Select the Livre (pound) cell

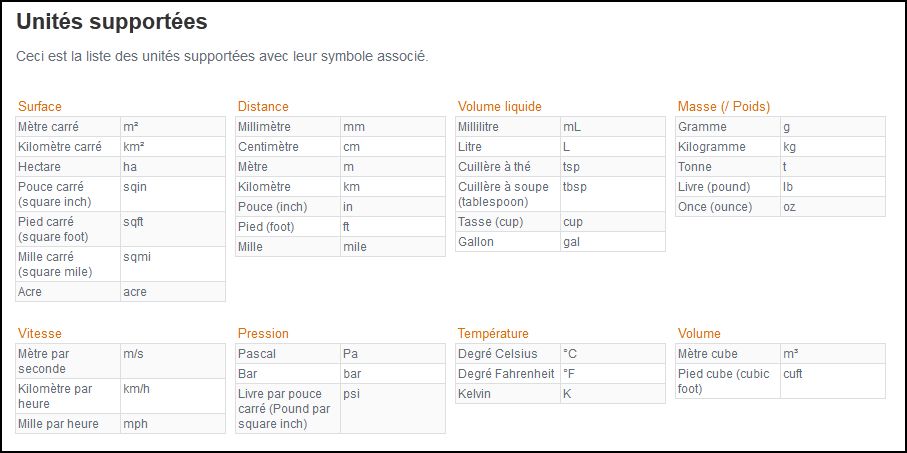point(728,187)
